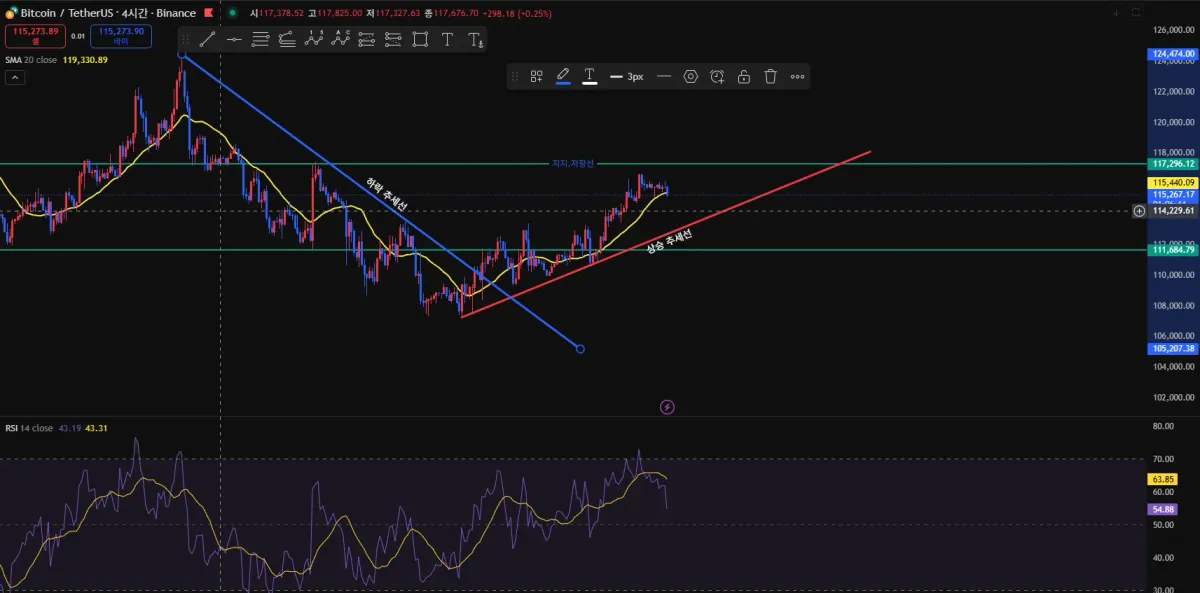Click the SMA 20 close indicator legend
Image resolution: width=1200 pixels, height=593 pixels.
[56, 60]
